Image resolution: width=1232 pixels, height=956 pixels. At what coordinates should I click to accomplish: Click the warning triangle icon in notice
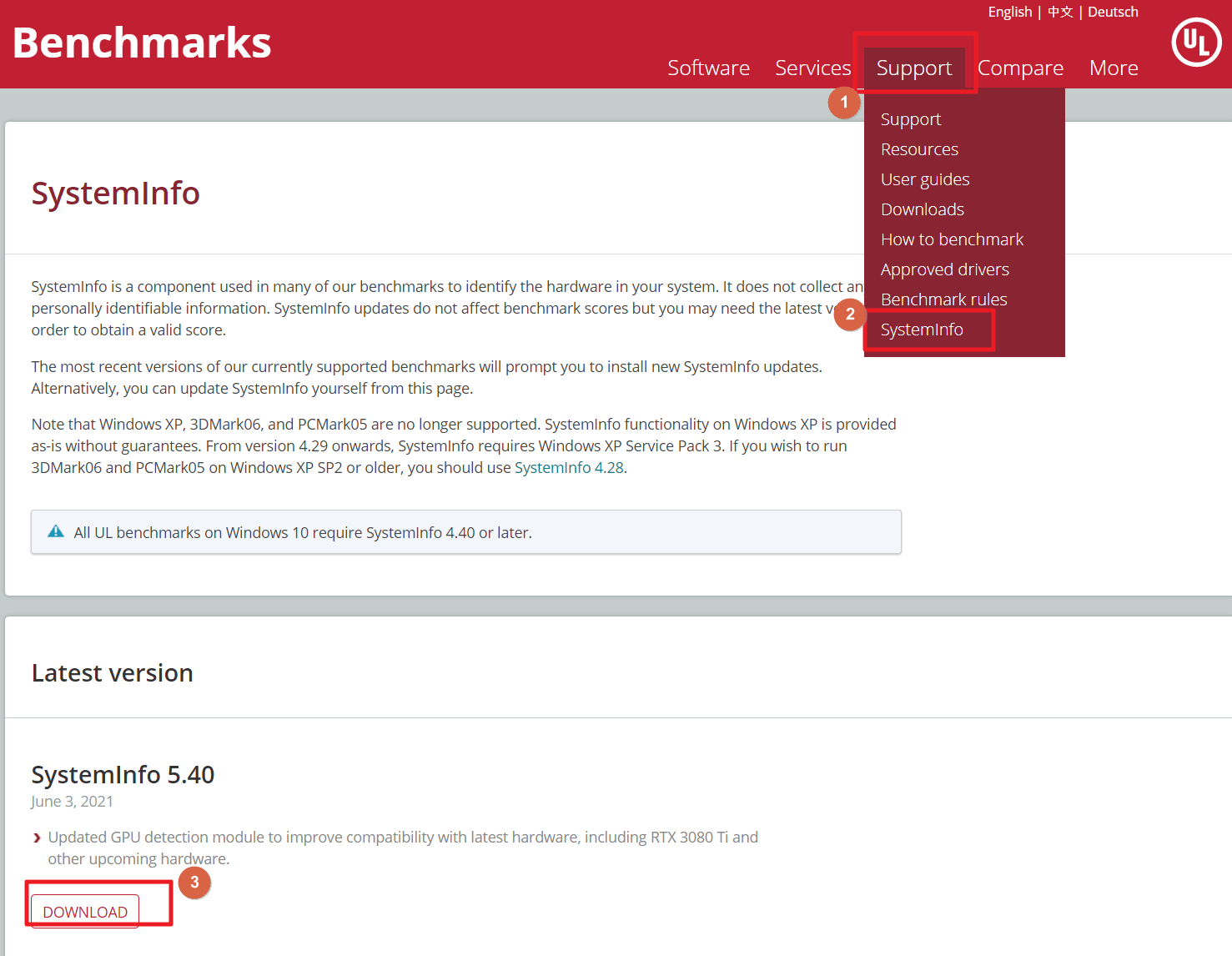tap(56, 531)
